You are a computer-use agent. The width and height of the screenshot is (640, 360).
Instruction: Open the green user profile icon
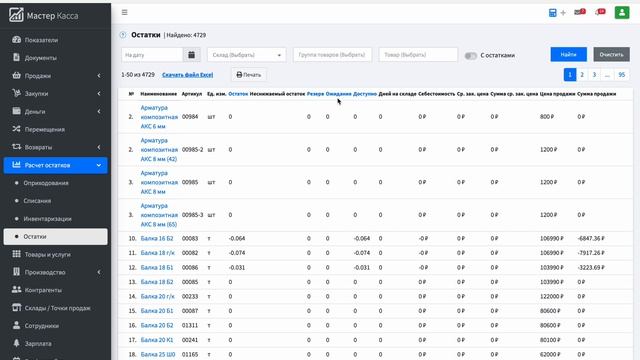tap(622, 13)
